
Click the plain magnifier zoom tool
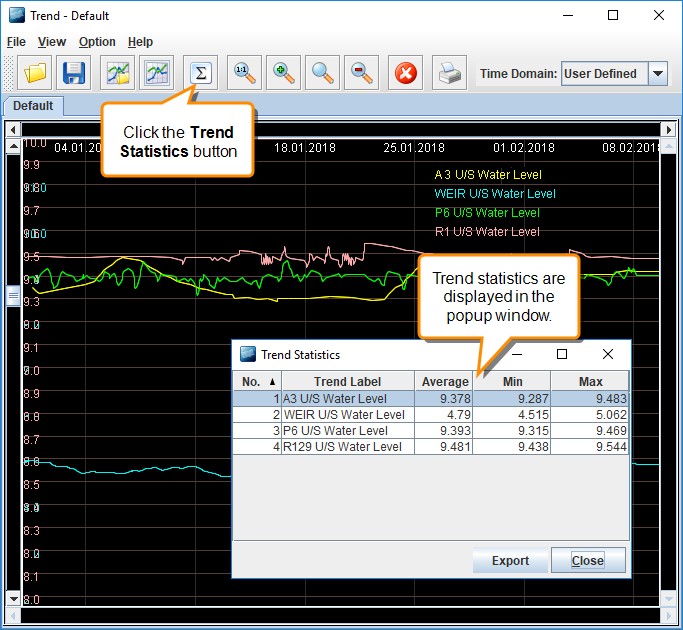322,73
